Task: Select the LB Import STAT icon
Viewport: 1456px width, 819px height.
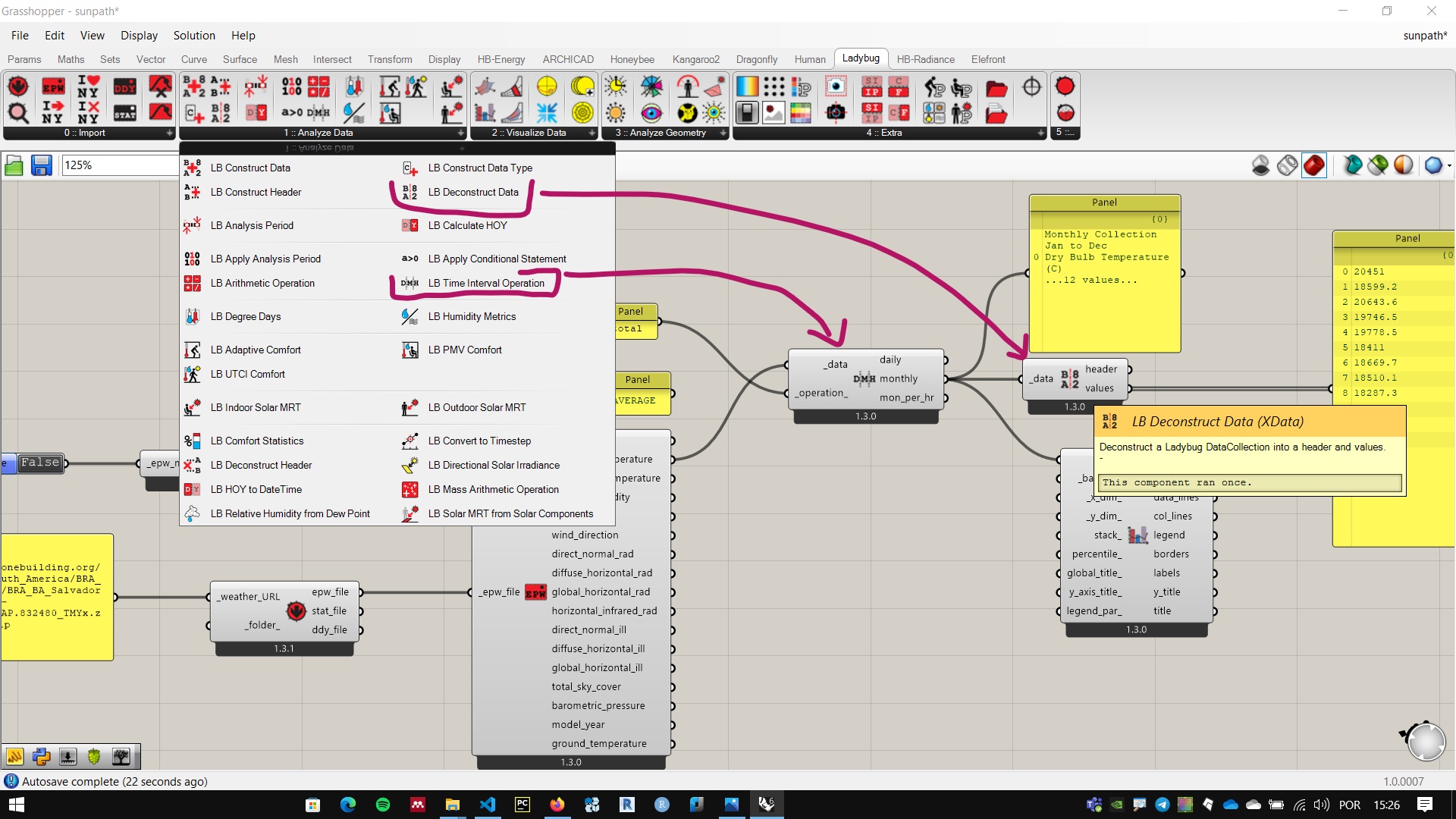Action: point(125,113)
